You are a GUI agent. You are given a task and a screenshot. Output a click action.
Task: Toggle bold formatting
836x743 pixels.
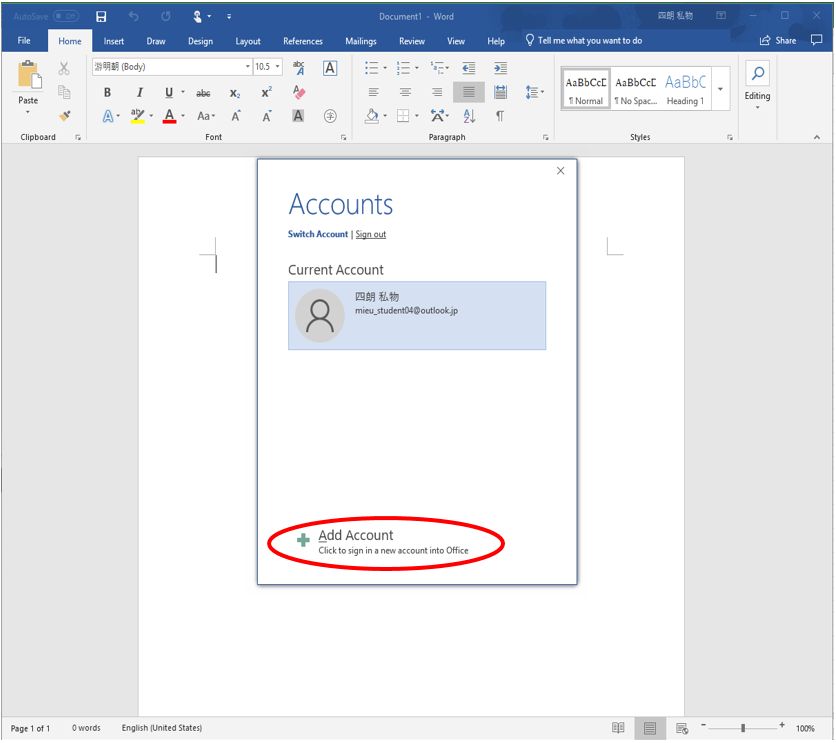coord(108,93)
